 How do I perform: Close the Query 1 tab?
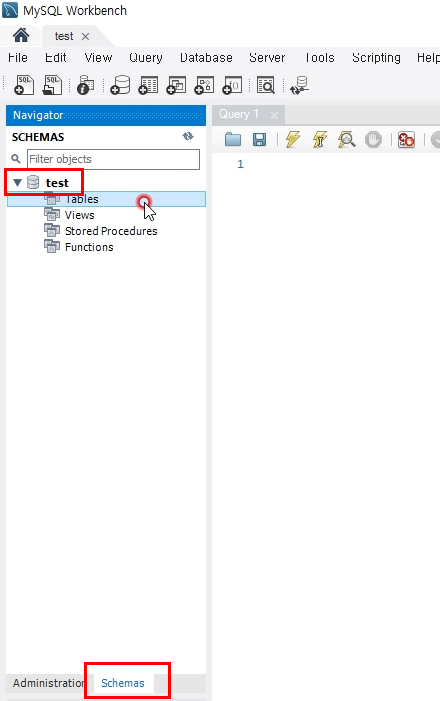pos(274,115)
